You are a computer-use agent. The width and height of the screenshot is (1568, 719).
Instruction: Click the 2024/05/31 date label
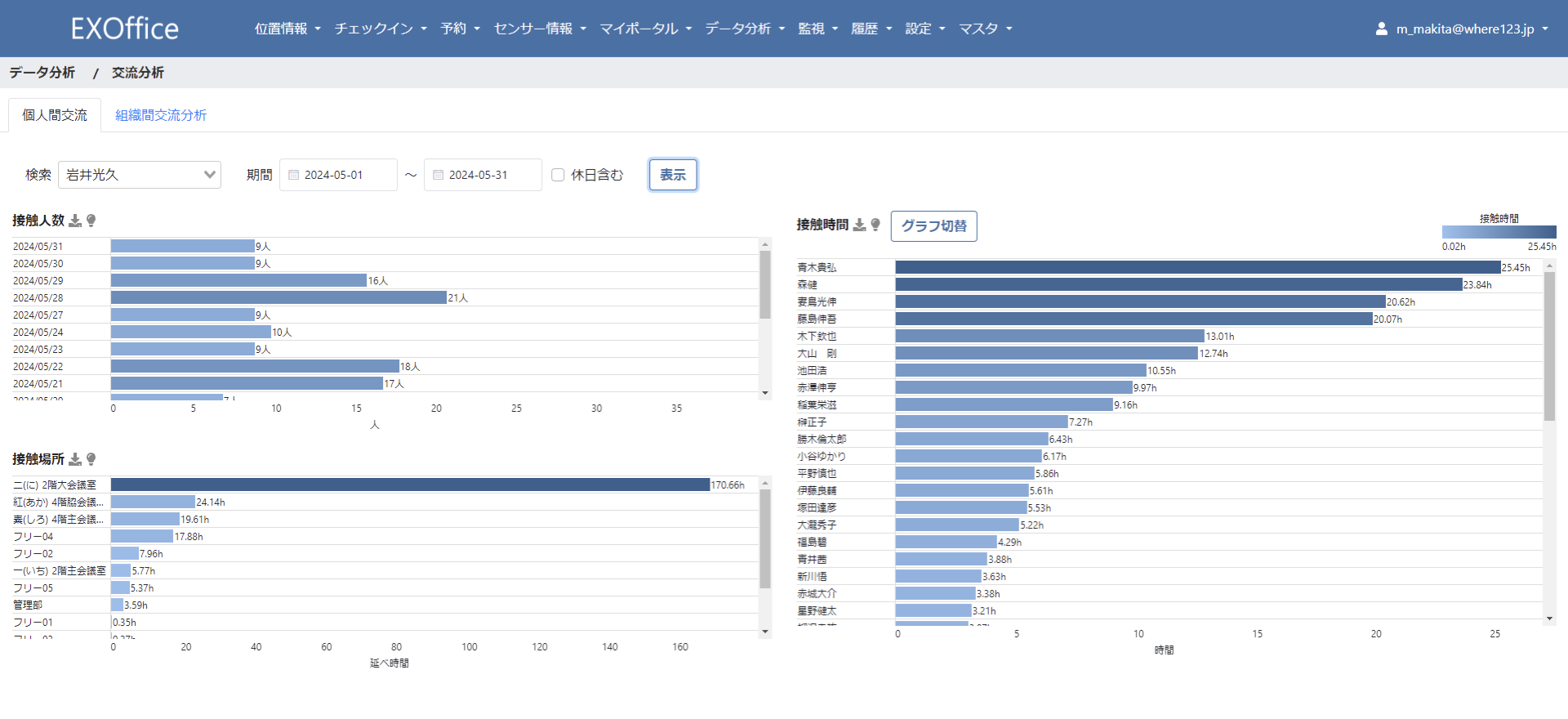[x=38, y=246]
